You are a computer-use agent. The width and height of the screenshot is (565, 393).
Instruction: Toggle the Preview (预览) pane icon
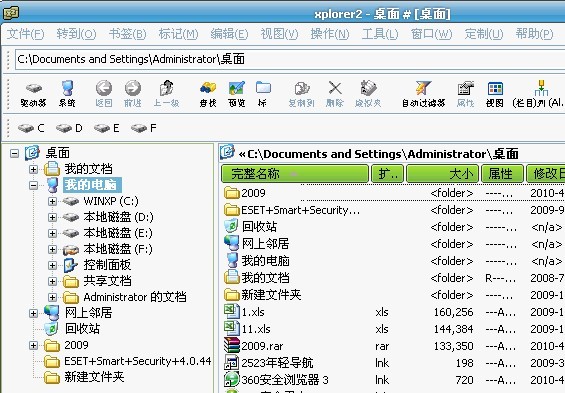coord(236,94)
